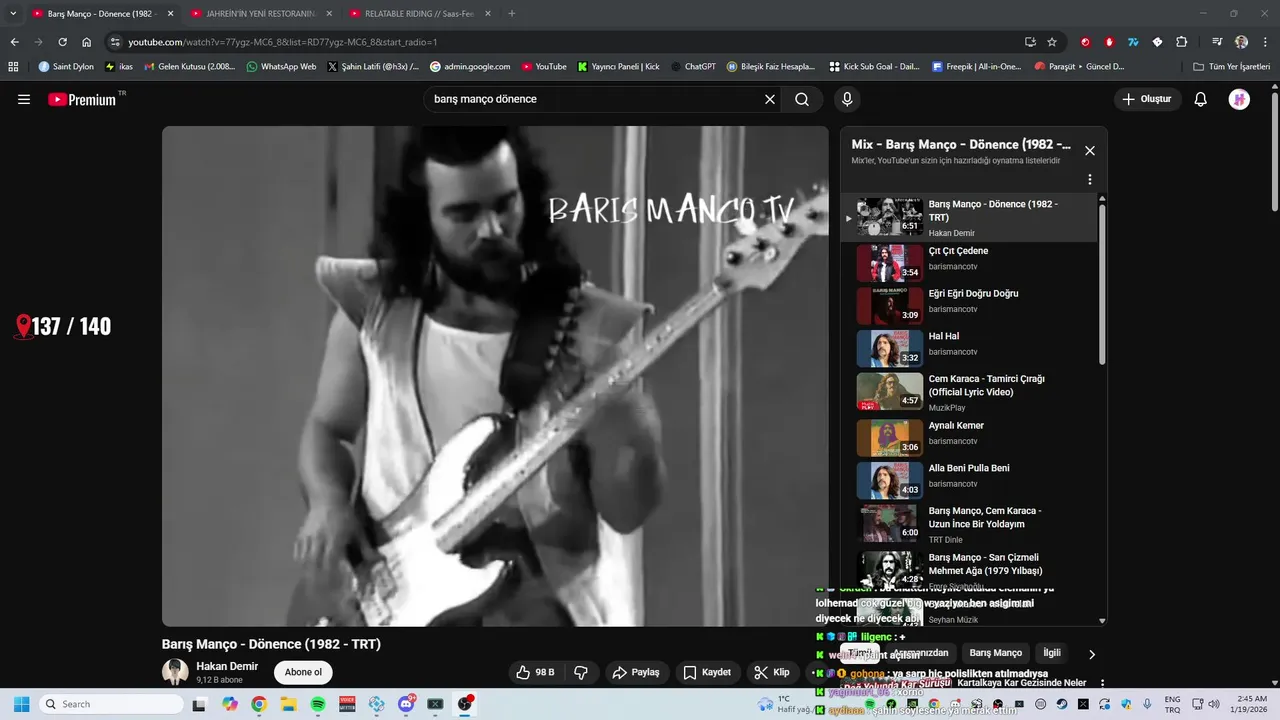This screenshot has width=1280, height=720.
Task: Open the Hakan Demir channel avatar
Action: [x=175, y=672]
